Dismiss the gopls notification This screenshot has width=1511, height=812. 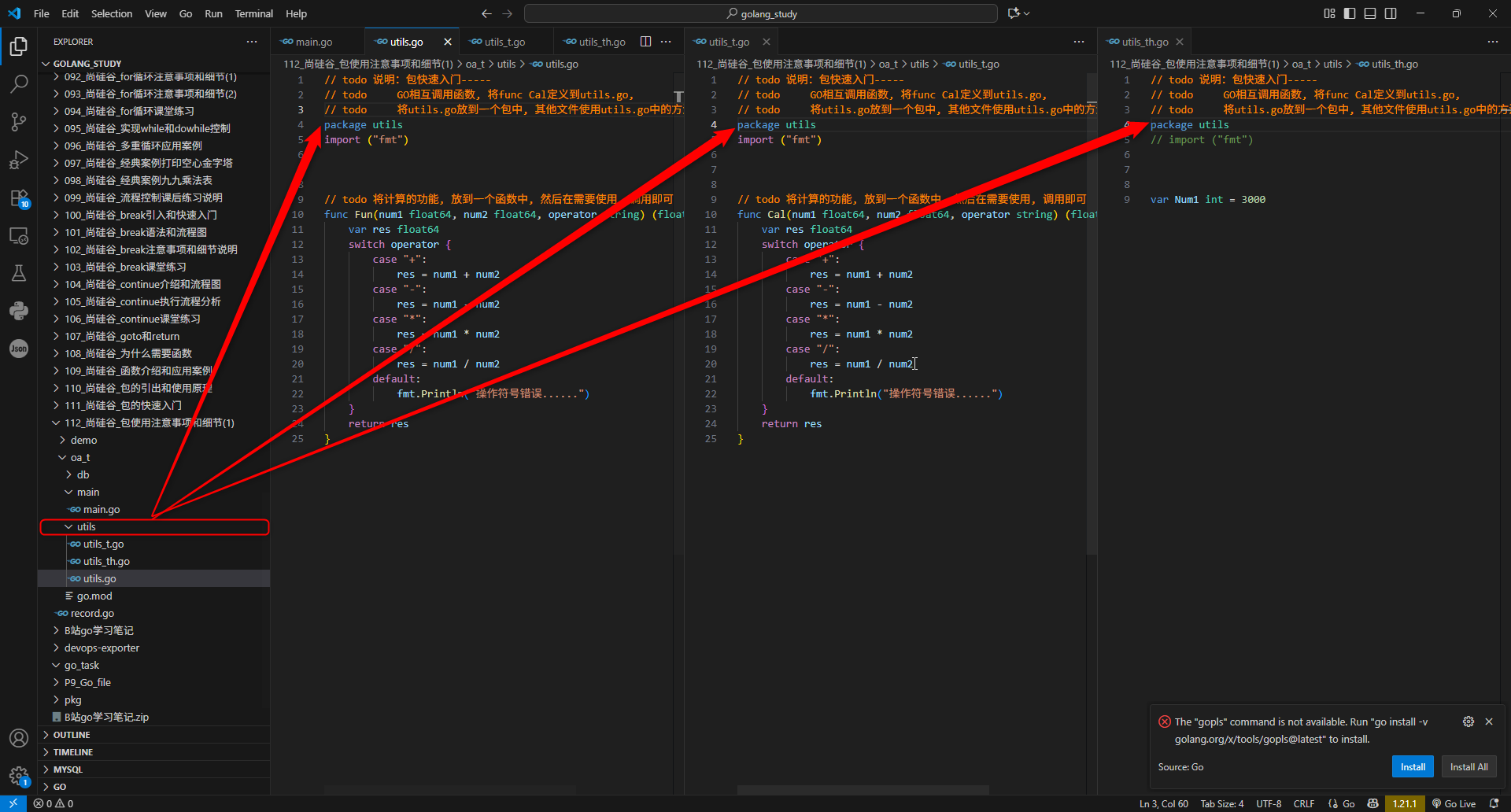(1489, 722)
